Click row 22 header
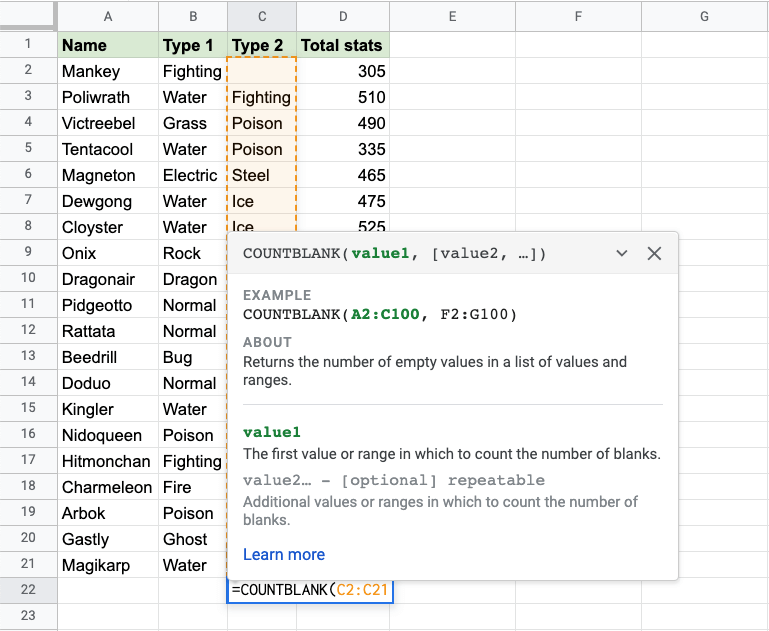 pyautogui.click(x=28, y=590)
